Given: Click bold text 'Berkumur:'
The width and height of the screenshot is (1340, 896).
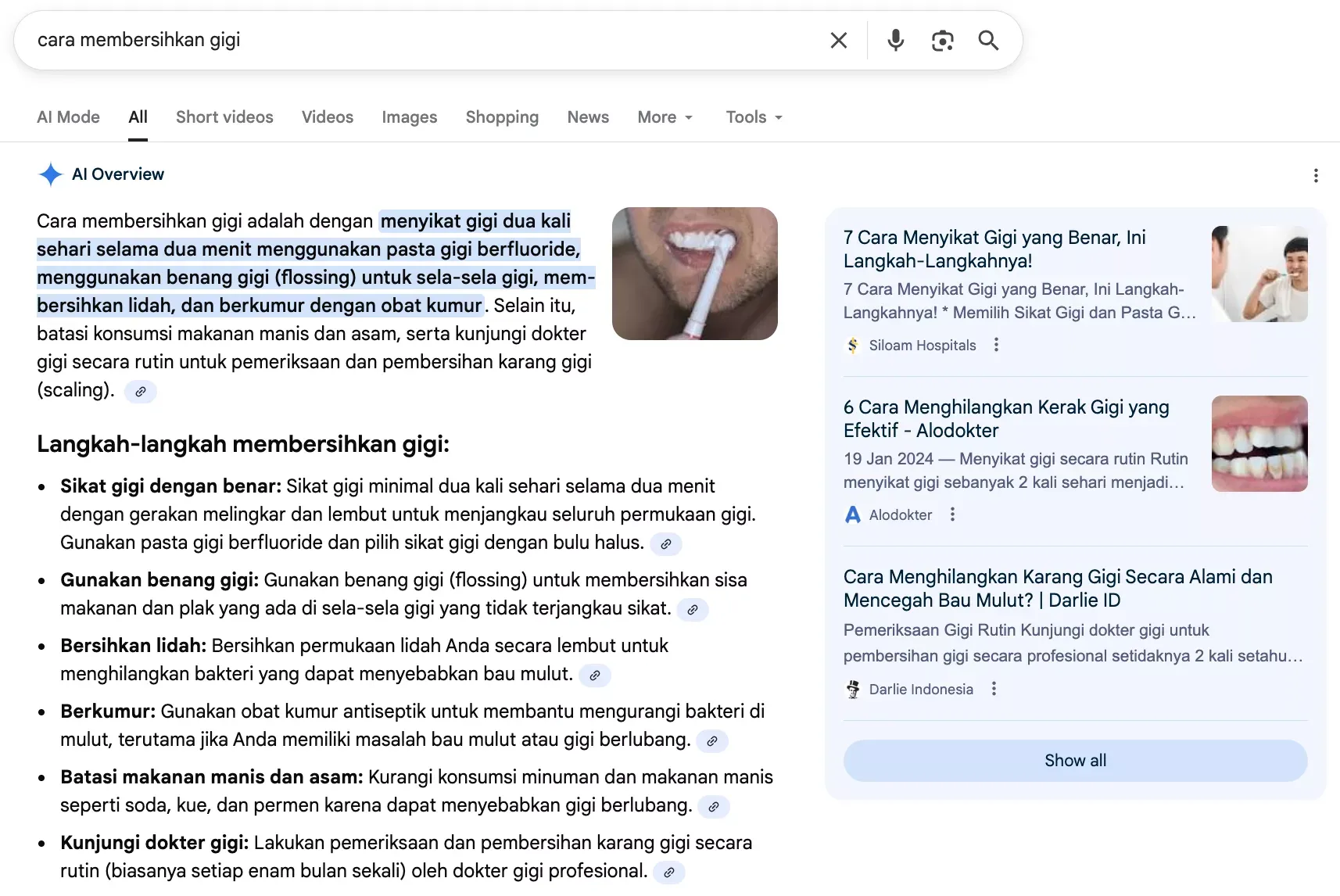Looking at the screenshot, I should pyautogui.click(x=108, y=711).
